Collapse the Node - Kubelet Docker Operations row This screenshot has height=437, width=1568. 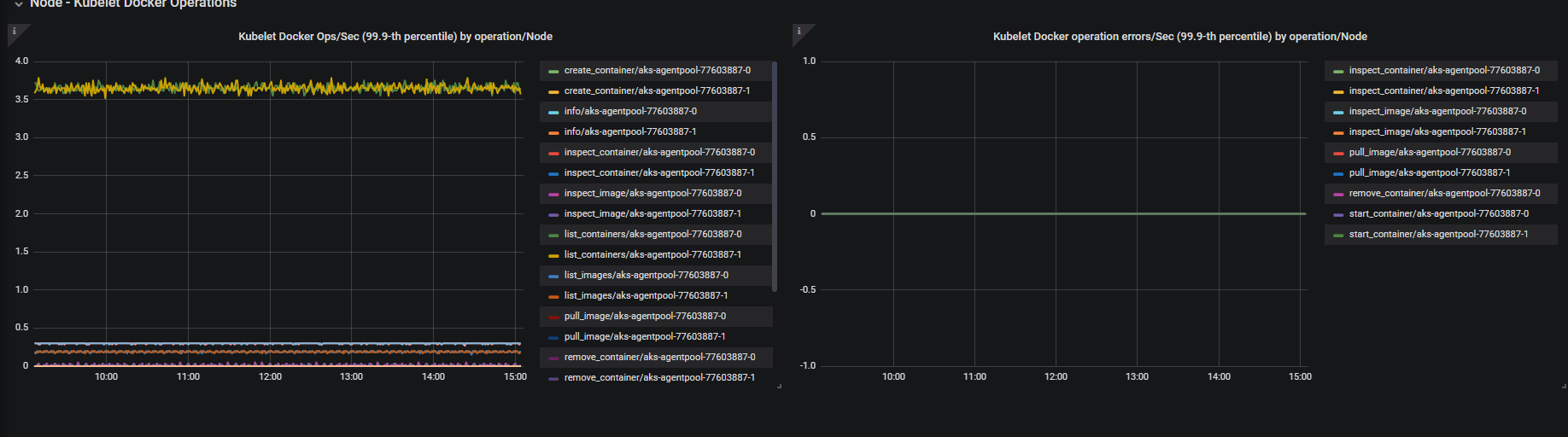pyautogui.click(x=19, y=4)
